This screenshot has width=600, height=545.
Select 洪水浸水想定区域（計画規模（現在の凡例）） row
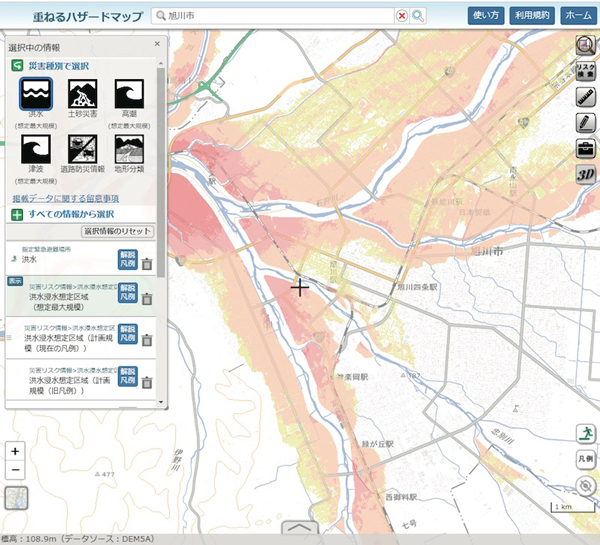tap(81, 338)
